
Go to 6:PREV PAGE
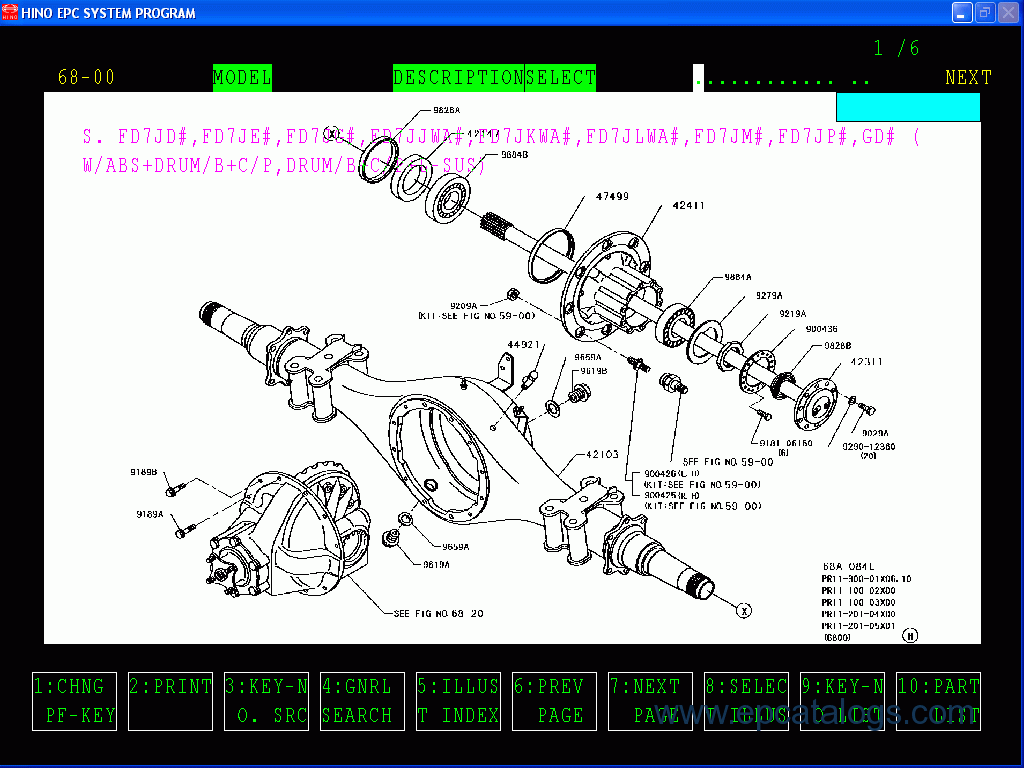coord(554,701)
